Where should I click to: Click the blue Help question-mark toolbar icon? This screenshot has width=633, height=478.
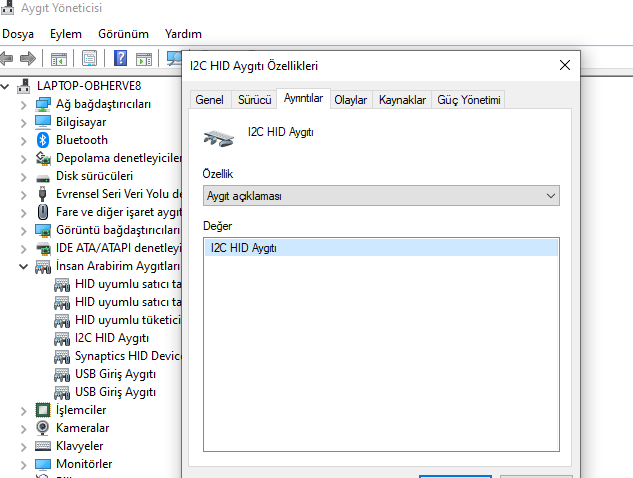pyautogui.click(x=121, y=59)
